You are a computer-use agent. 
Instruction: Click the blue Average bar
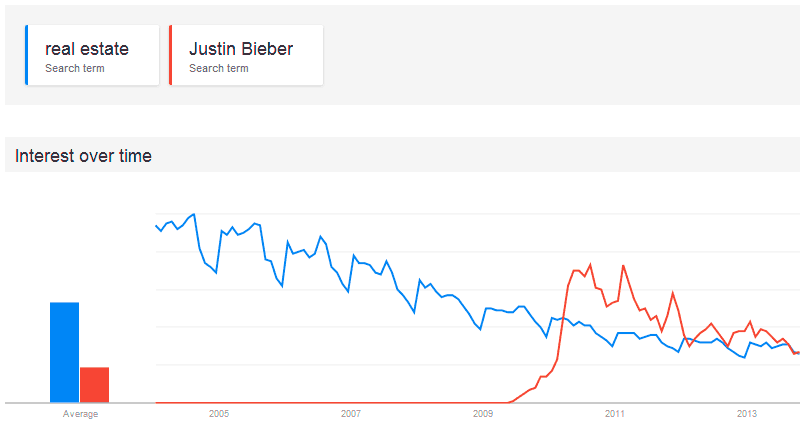coord(65,351)
